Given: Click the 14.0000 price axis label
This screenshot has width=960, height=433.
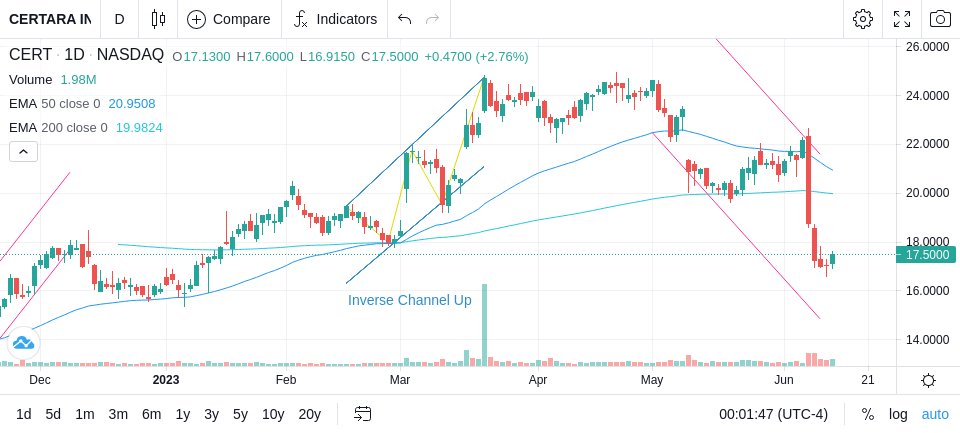Looking at the screenshot, I should click(x=928, y=339).
